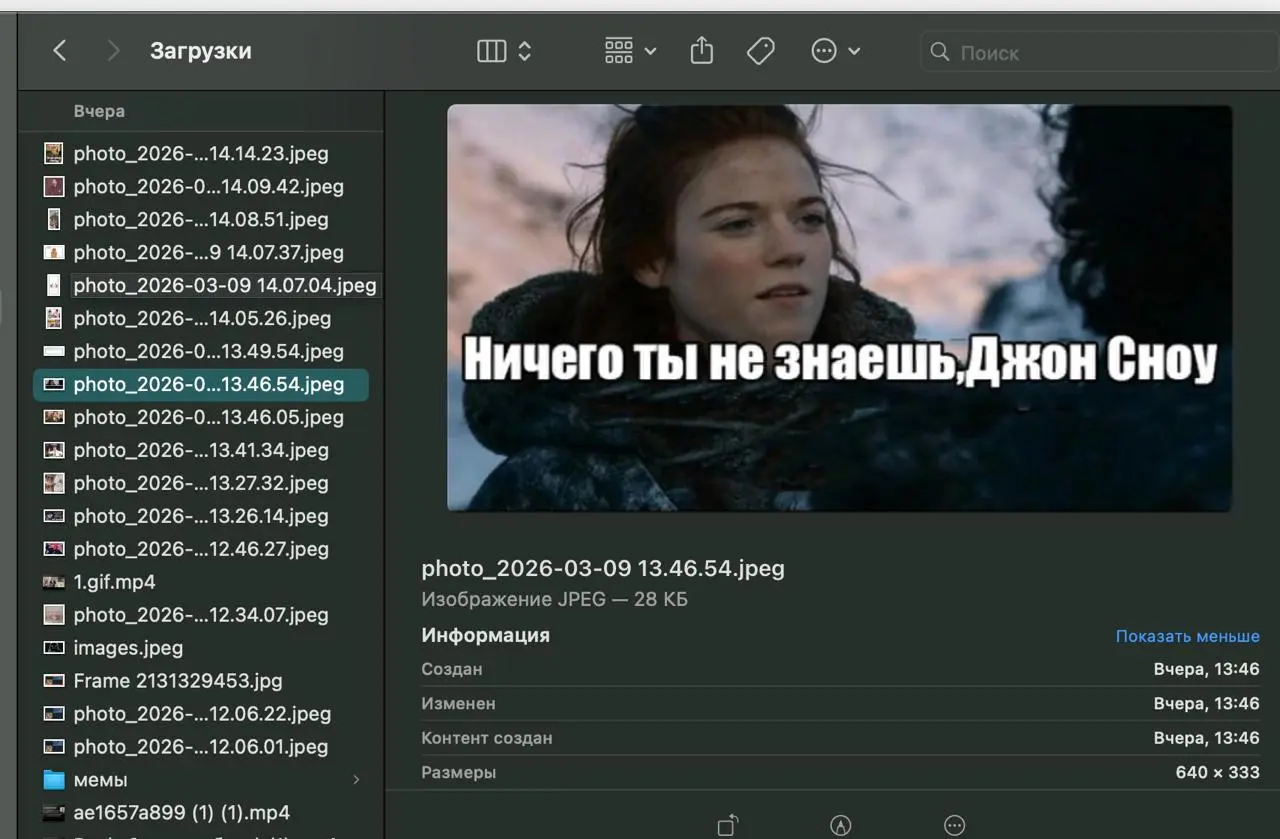Select highlighted file ending 13.46.54.jpeg
The image size is (1280, 839).
click(201, 384)
